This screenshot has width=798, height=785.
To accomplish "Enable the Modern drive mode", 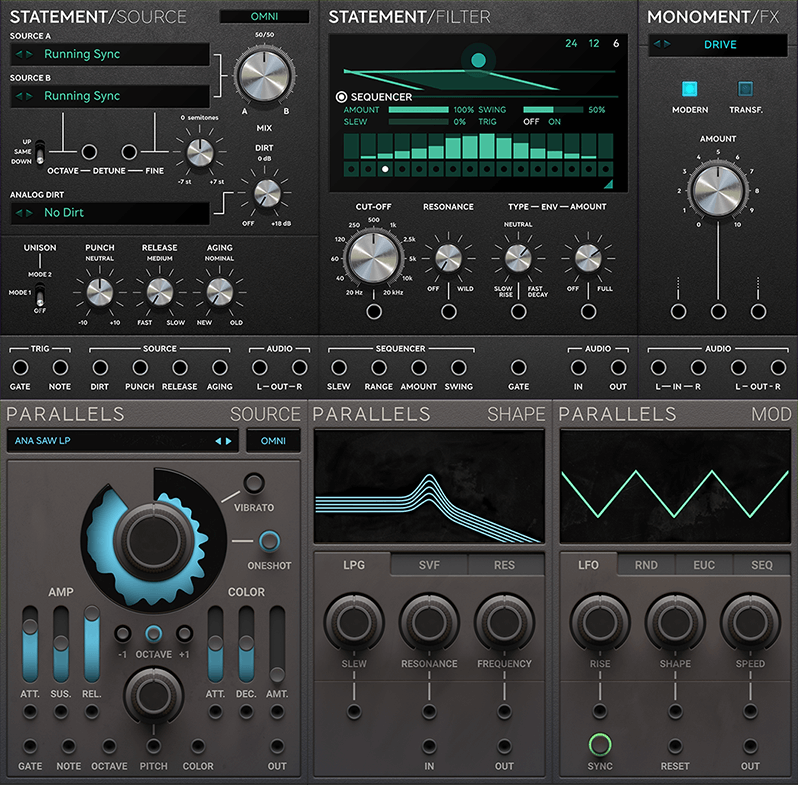I will [x=689, y=89].
